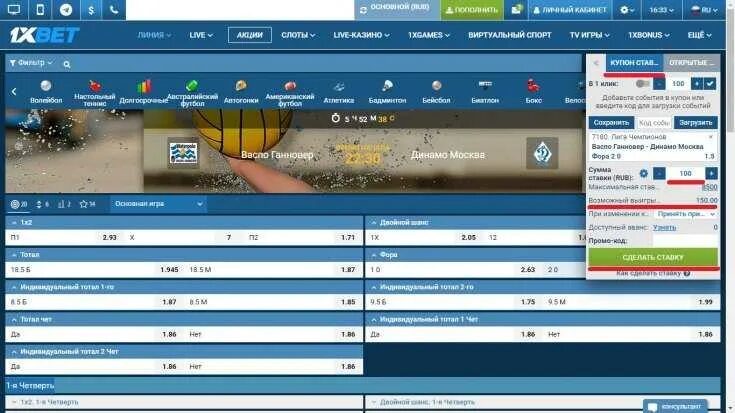Image resolution: width=735 pixels, height=413 pixels.
Task: Click Загрузить events button
Action: [696, 122]
